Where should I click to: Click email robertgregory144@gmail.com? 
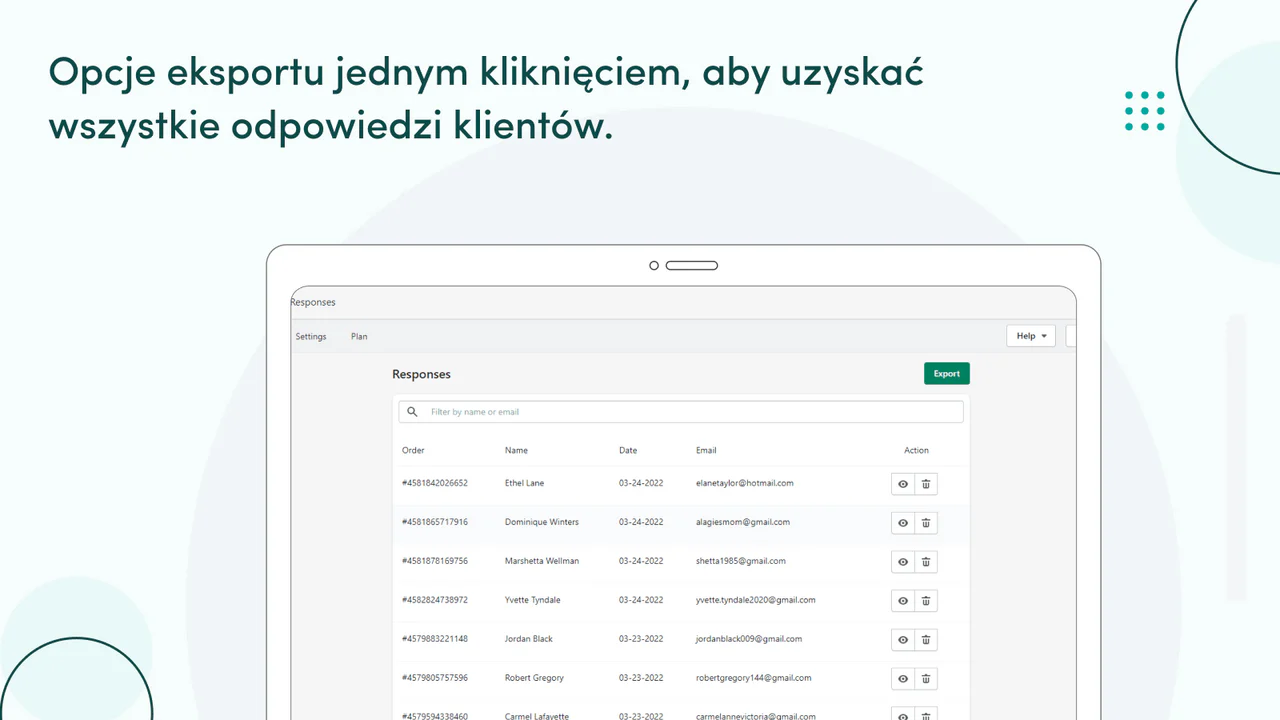pos(754,678)
